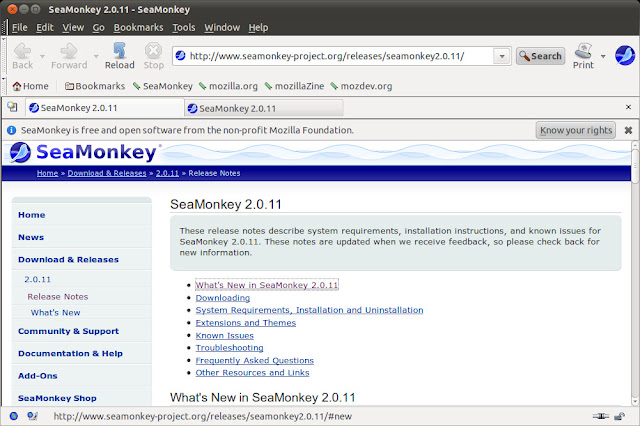Collapse the personal toolbar grippy
The height and width of the screenshot is (426, 640).
(x=4, y=86)
